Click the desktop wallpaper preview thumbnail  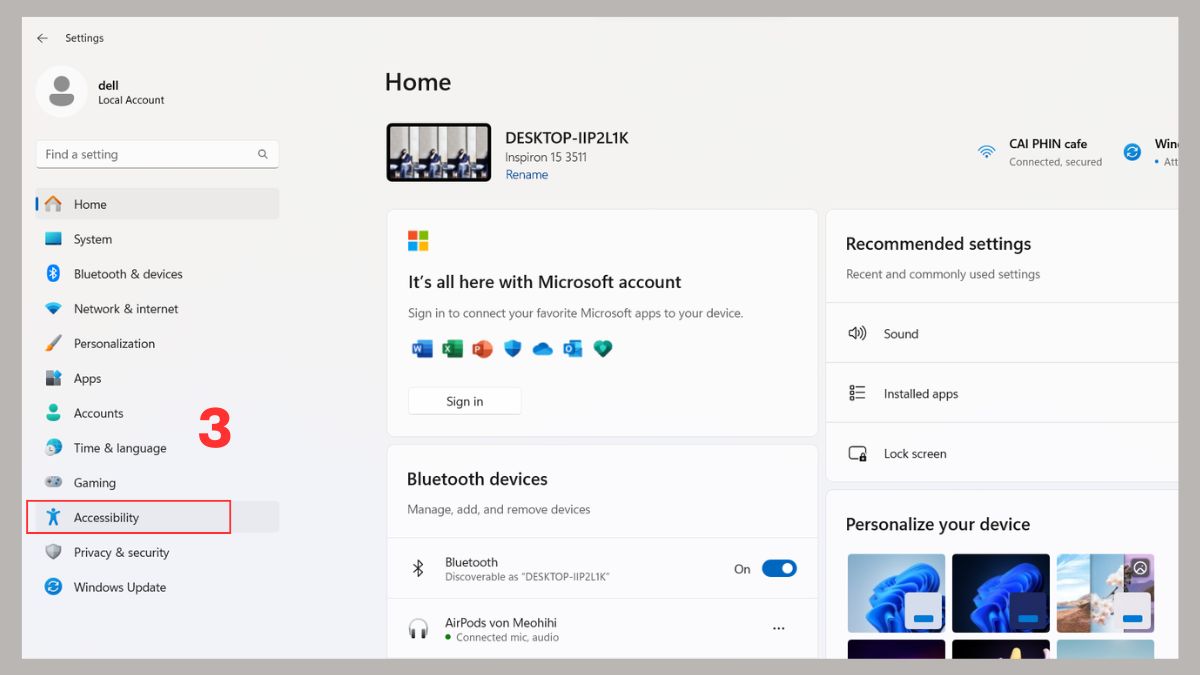(x=439, y=153)
